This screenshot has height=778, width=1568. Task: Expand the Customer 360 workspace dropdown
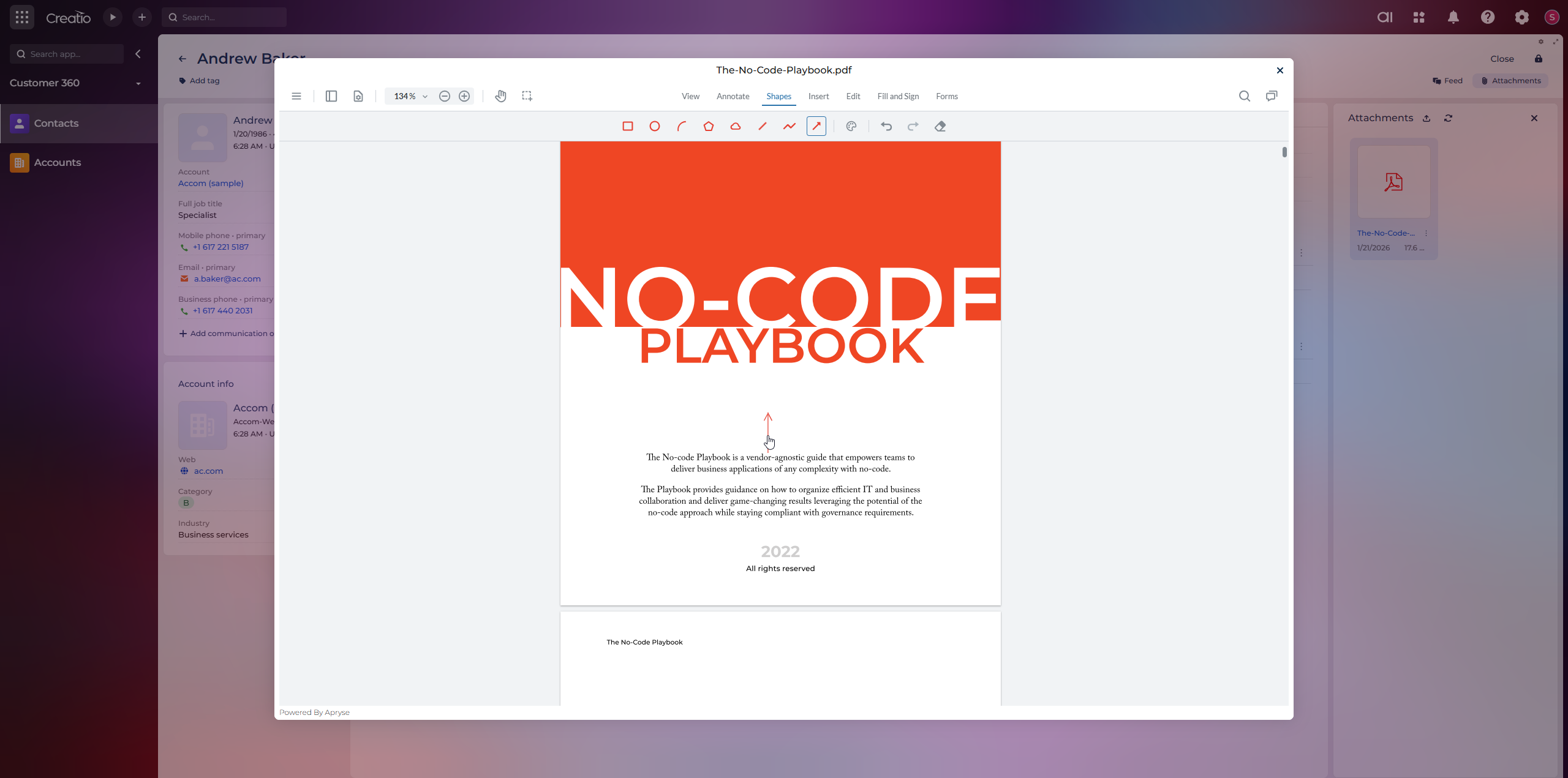click(138, 83)
